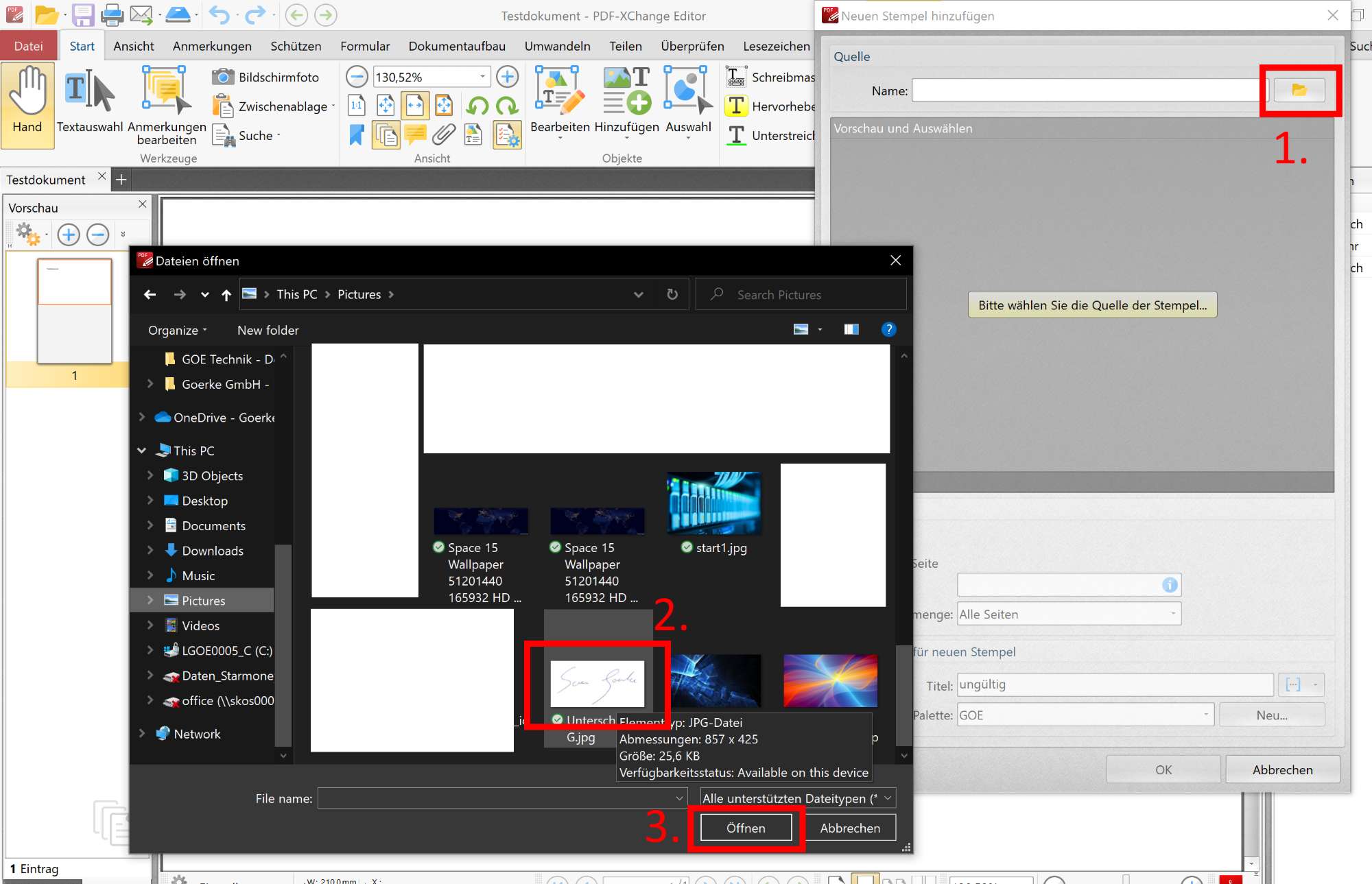Viewport: 1372px width, 884px height.
Task: Click the new tab plus button
Action: tap(121, 179)
